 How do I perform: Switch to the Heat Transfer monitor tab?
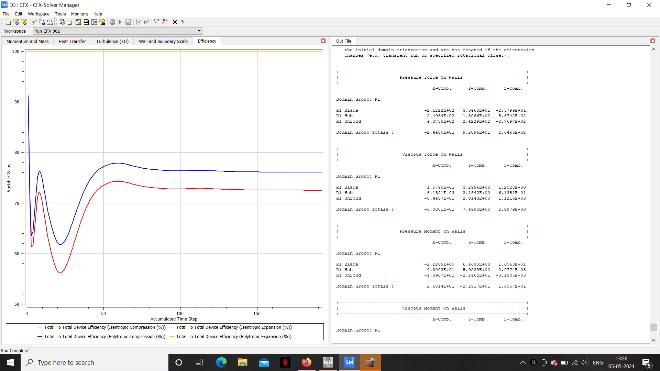pos(72,41)
